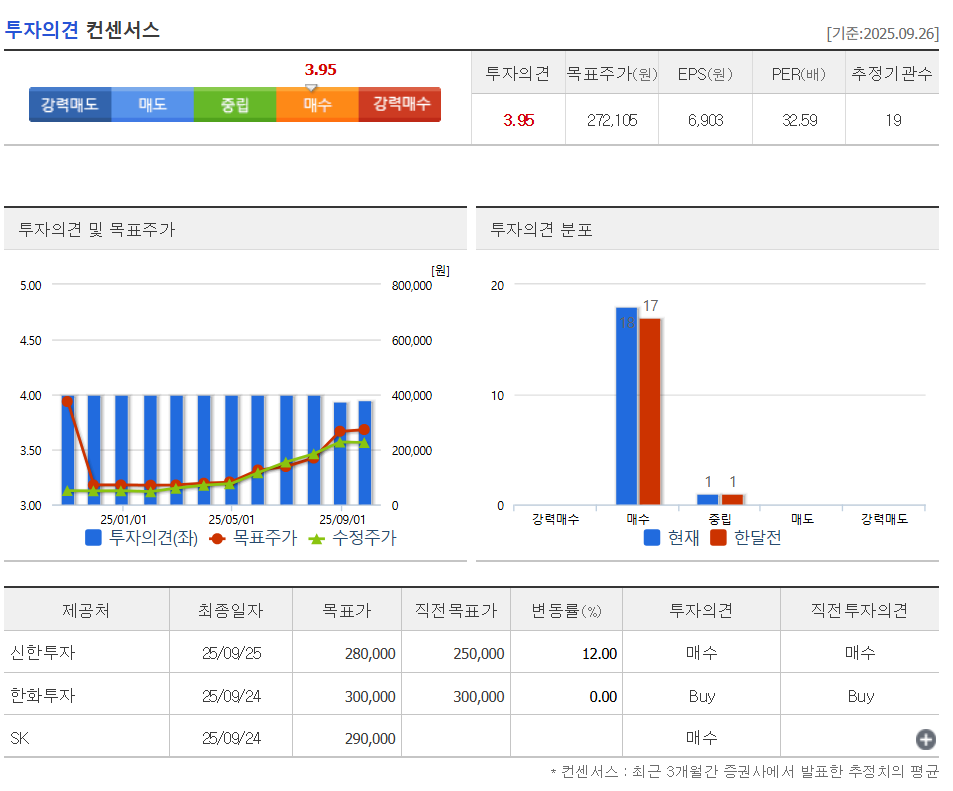Click the 0.00 change rate cell
Image resolution: width=953 pixels, height=791 pixels.
click(x=603, y=696)
